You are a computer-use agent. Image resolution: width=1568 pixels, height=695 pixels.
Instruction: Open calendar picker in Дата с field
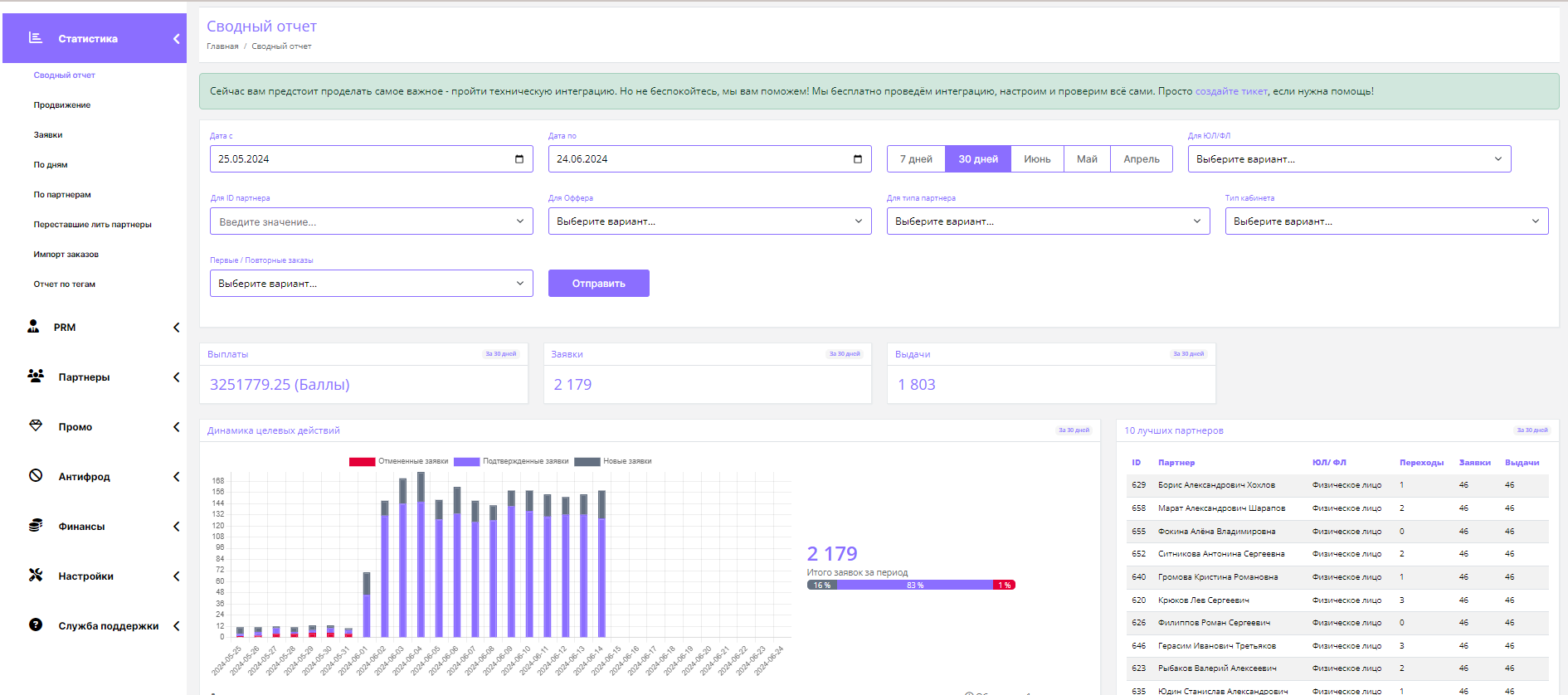[519, 159]
